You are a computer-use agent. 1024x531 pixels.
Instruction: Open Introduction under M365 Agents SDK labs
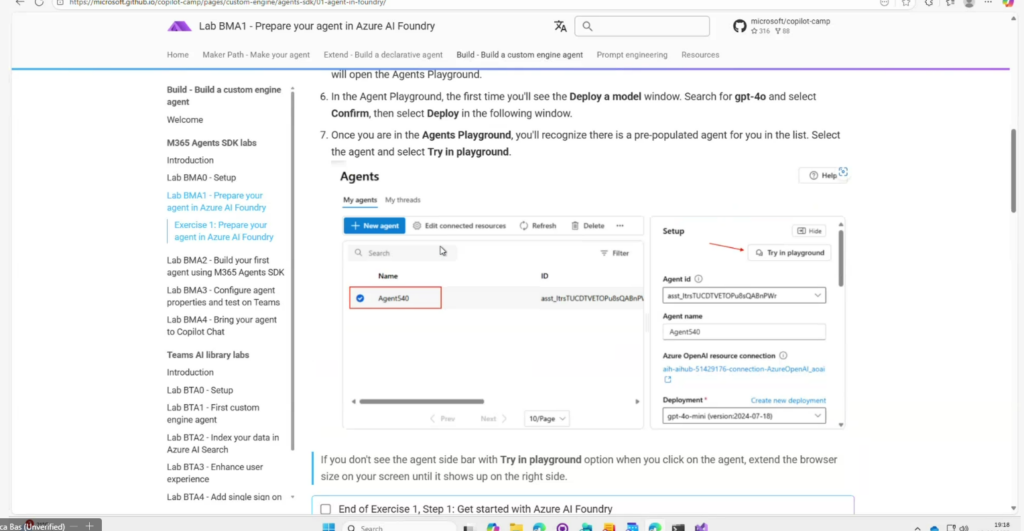click(x=190, y=160)
